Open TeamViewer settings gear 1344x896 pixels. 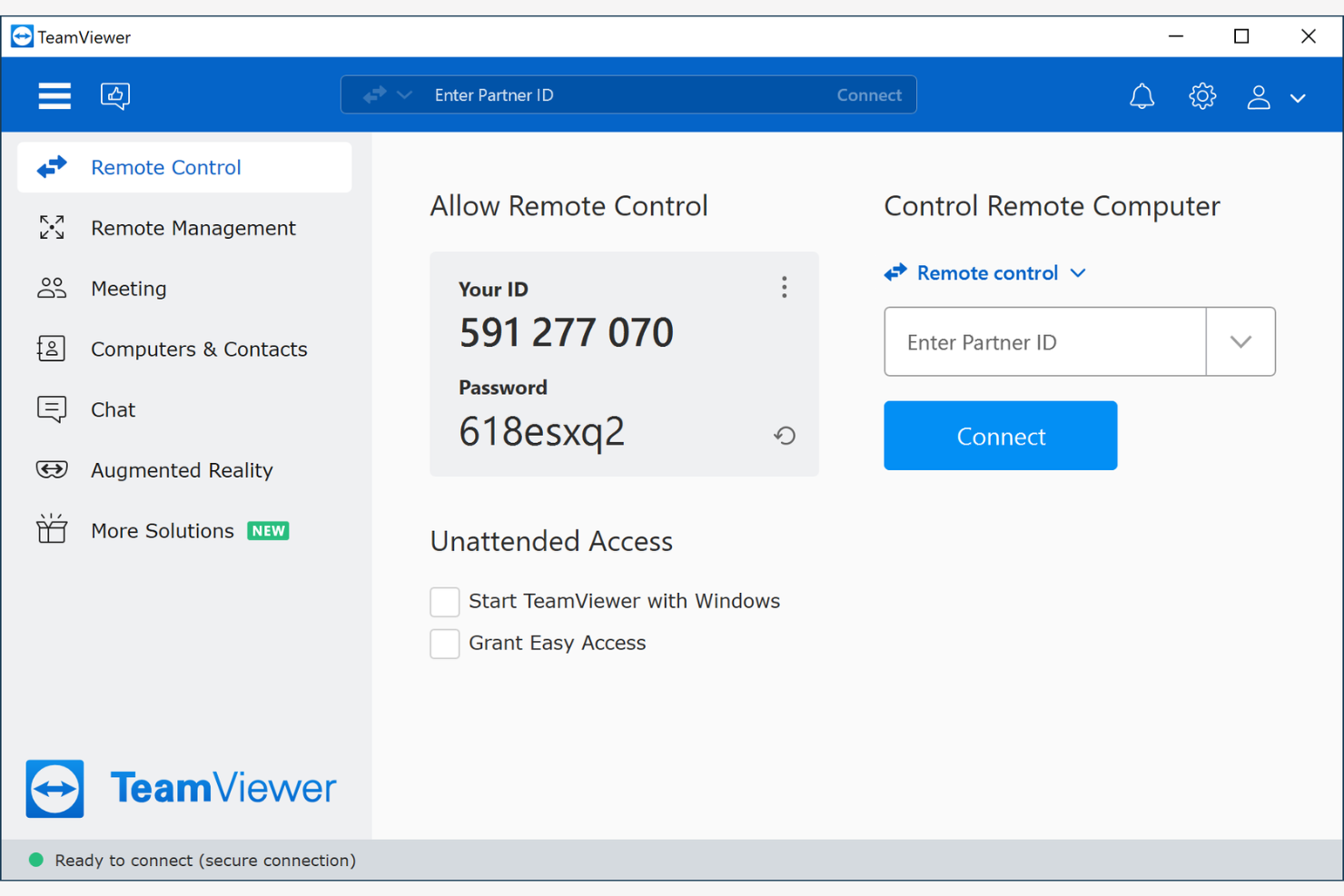pos(1202,95)
